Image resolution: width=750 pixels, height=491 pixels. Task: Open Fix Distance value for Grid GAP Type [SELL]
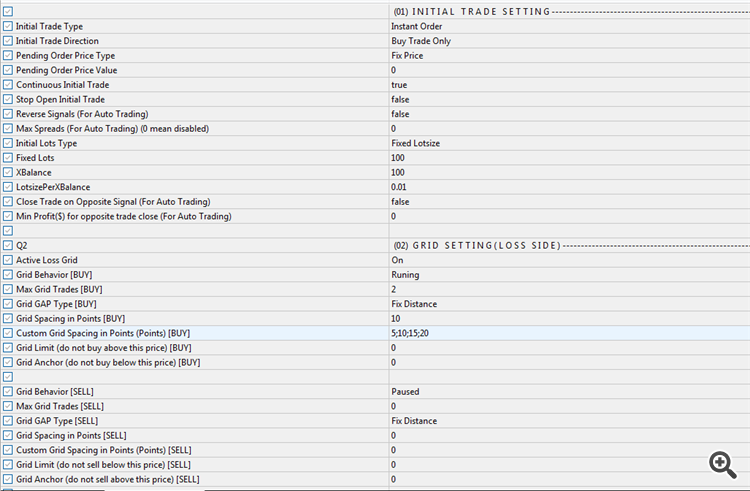[x=413, y=421]
